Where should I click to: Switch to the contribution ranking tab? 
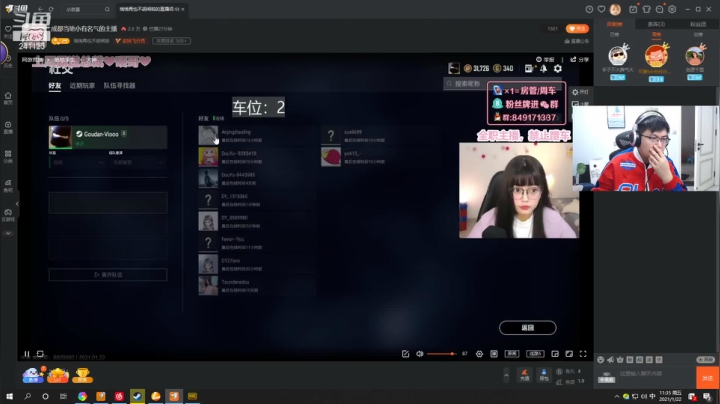(x=614, y=24)
